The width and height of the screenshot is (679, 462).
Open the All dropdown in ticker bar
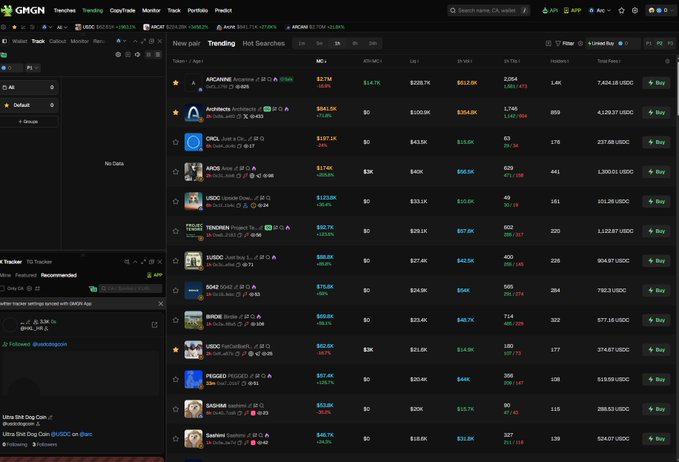(62, 27)
